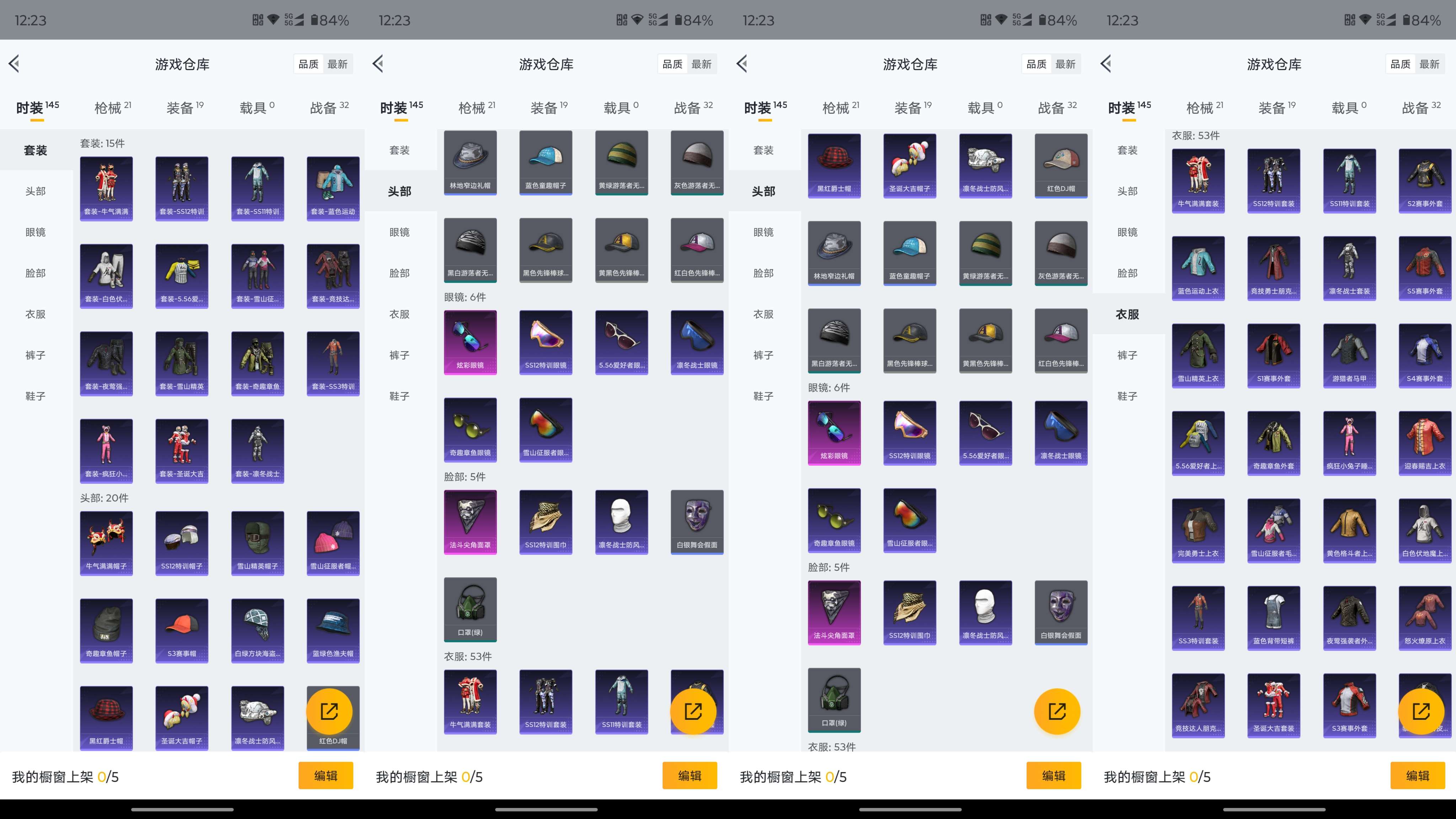This screenshot has width=1456, height=819.
Task: Select 头部 in the sidebar where 套装 is active
Action: 36,191
